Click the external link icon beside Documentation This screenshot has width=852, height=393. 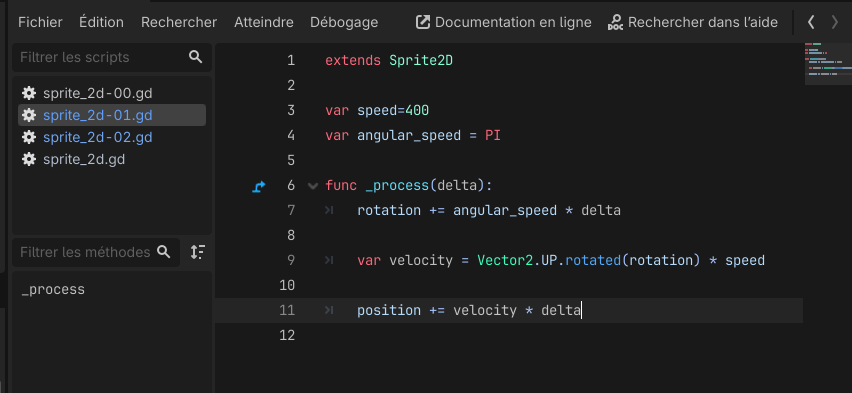[x=423, y=22]
